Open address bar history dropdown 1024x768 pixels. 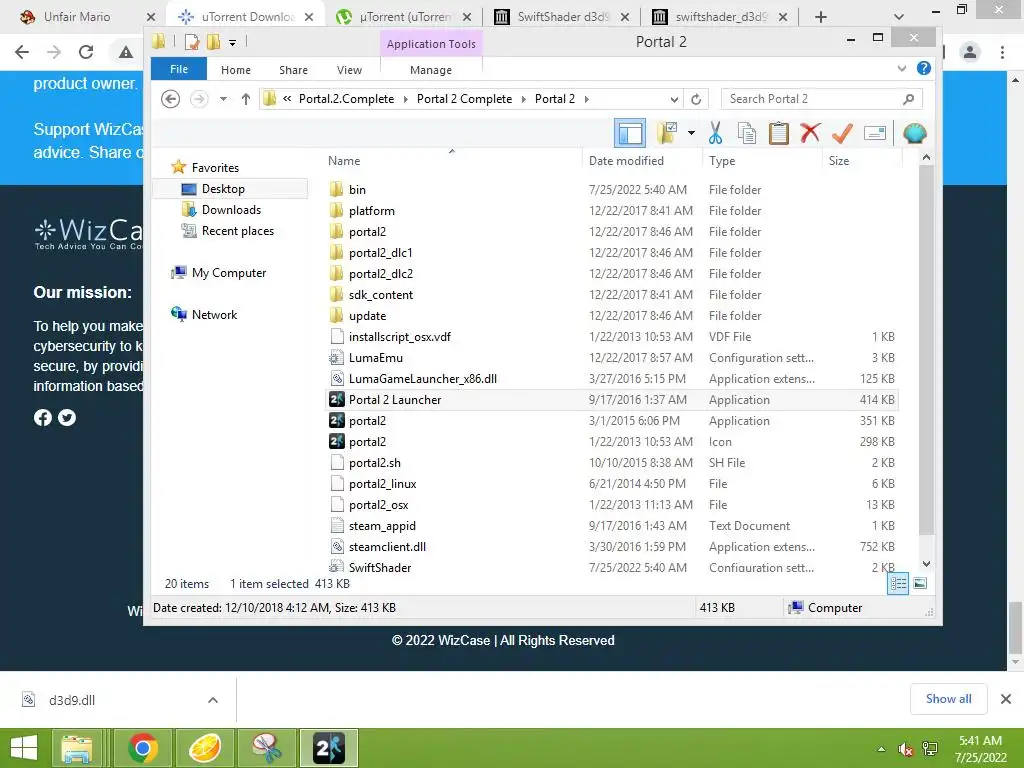click(675, 99)
